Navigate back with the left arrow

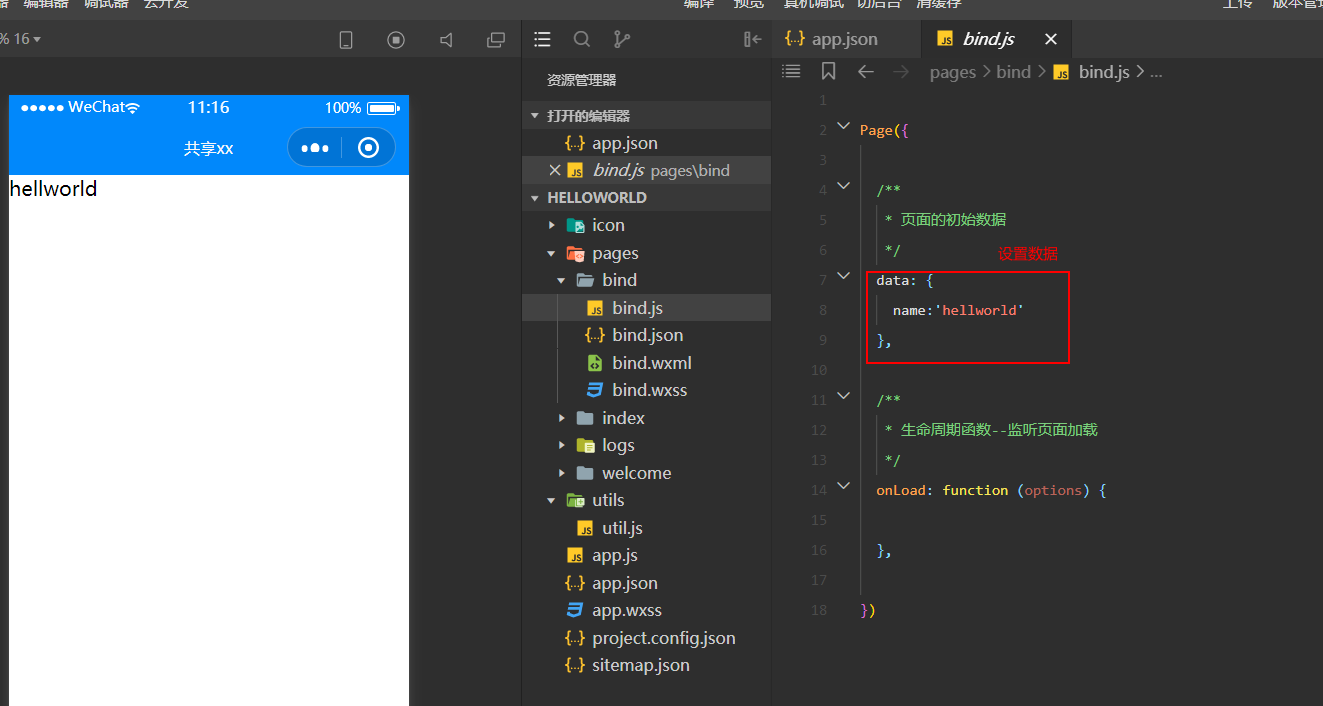tap(866, 71)
